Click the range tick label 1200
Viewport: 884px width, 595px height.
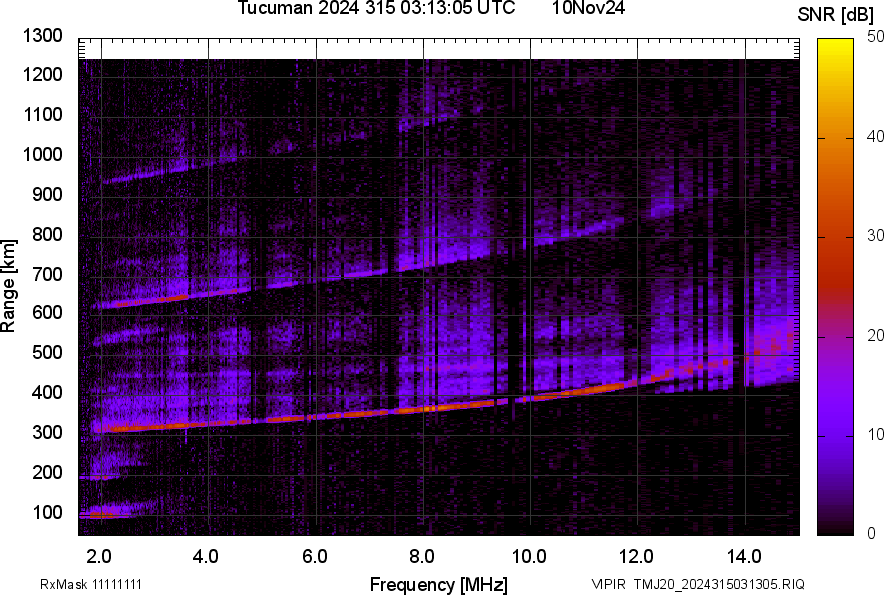[42, 74]
